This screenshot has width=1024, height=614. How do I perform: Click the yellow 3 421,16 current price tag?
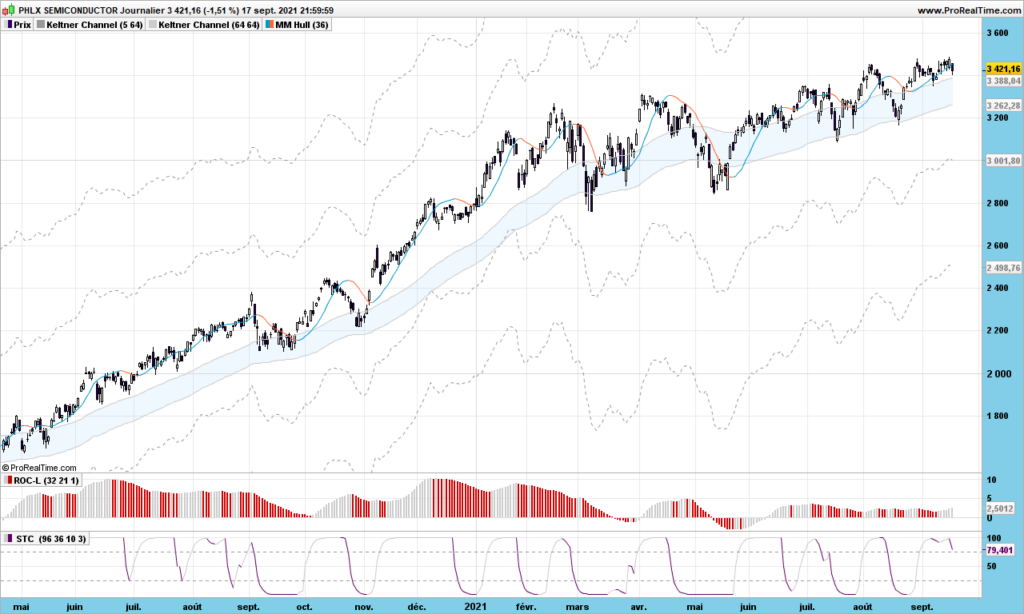point(1003,69)
